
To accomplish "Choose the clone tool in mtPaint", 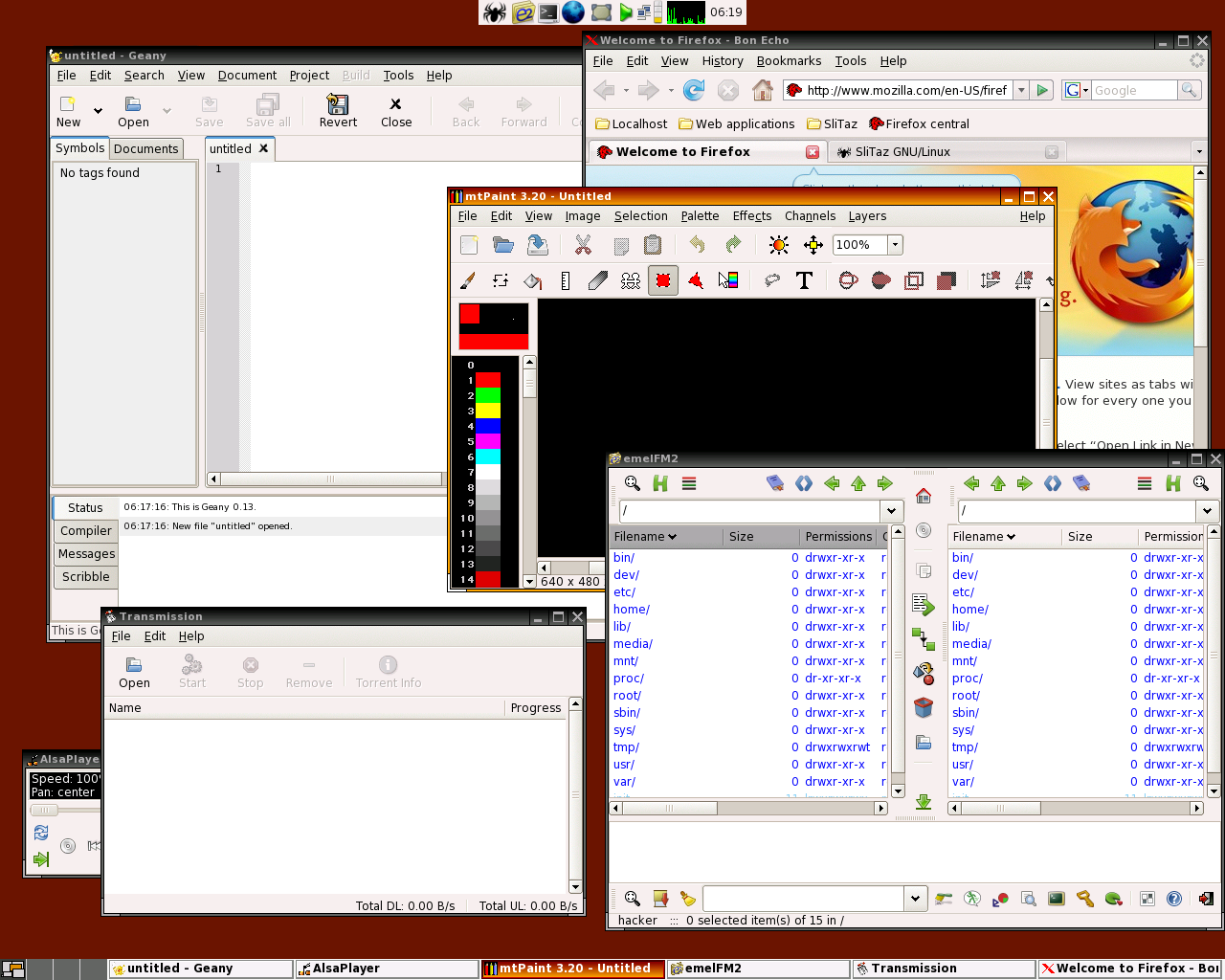I will point(631,280).
